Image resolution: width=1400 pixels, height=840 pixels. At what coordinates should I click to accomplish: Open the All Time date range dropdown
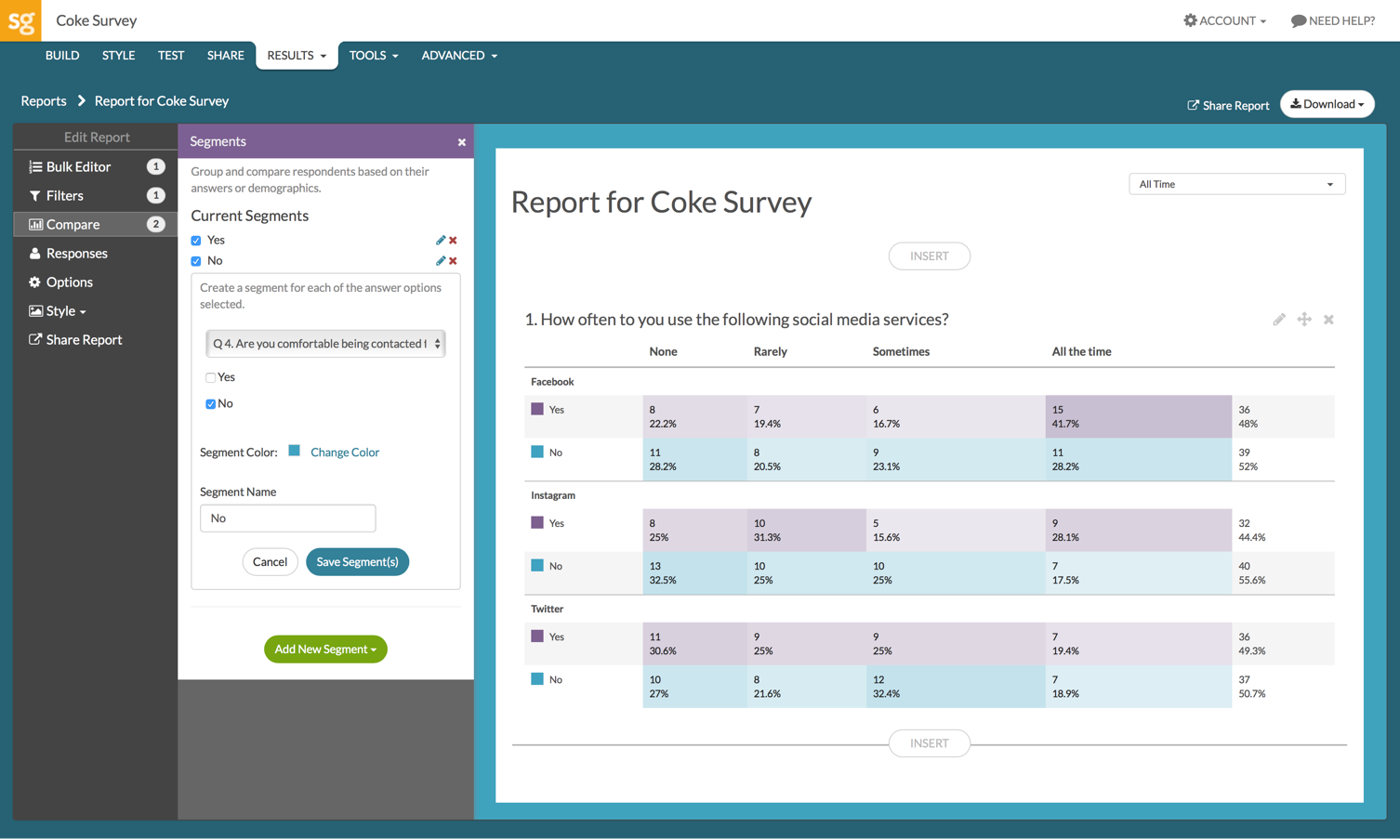1235,184
